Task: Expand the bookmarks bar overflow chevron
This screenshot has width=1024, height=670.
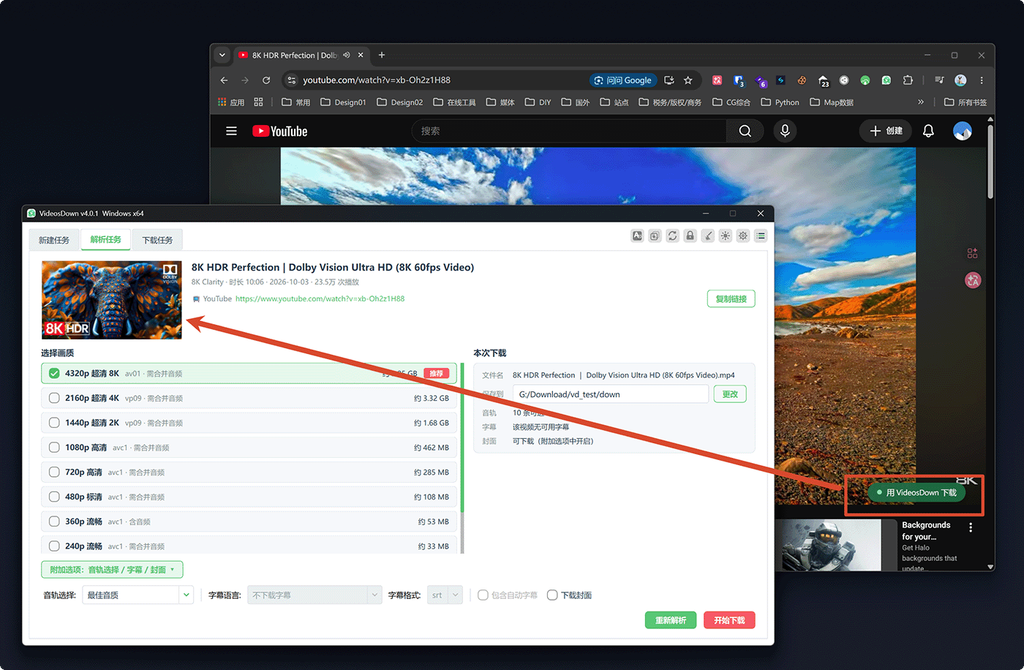Action: [x=921, y=102]
